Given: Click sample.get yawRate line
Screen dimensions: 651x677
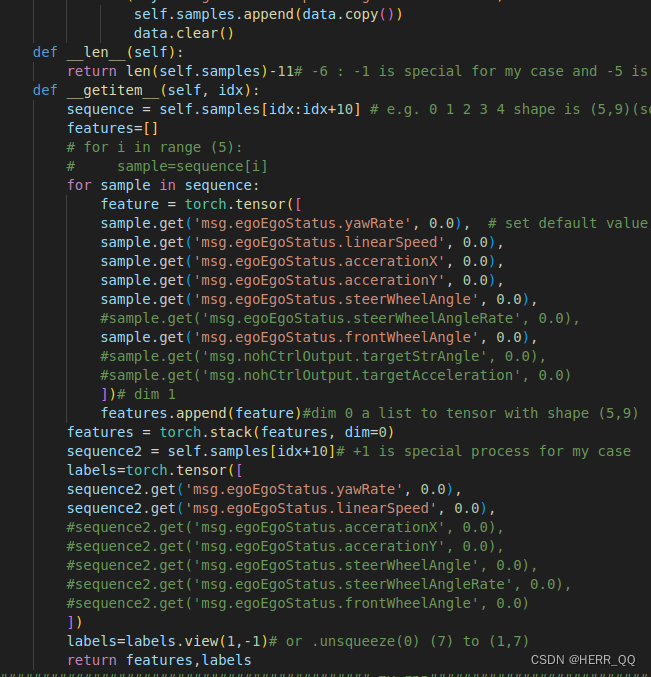Looking at the screenshot, I should 285,223.
